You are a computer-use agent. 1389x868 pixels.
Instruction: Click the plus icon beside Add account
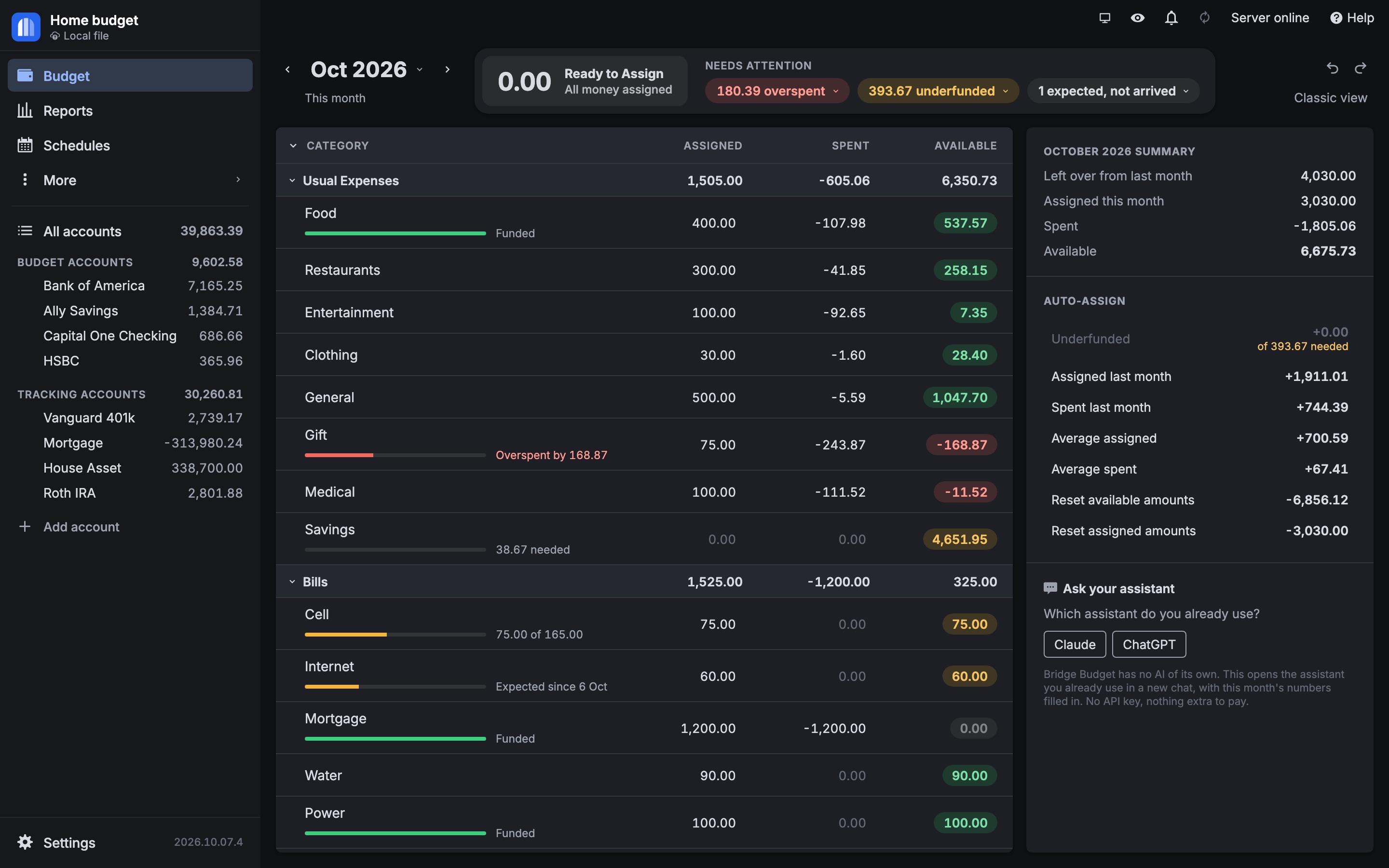[x=25, y=526]
